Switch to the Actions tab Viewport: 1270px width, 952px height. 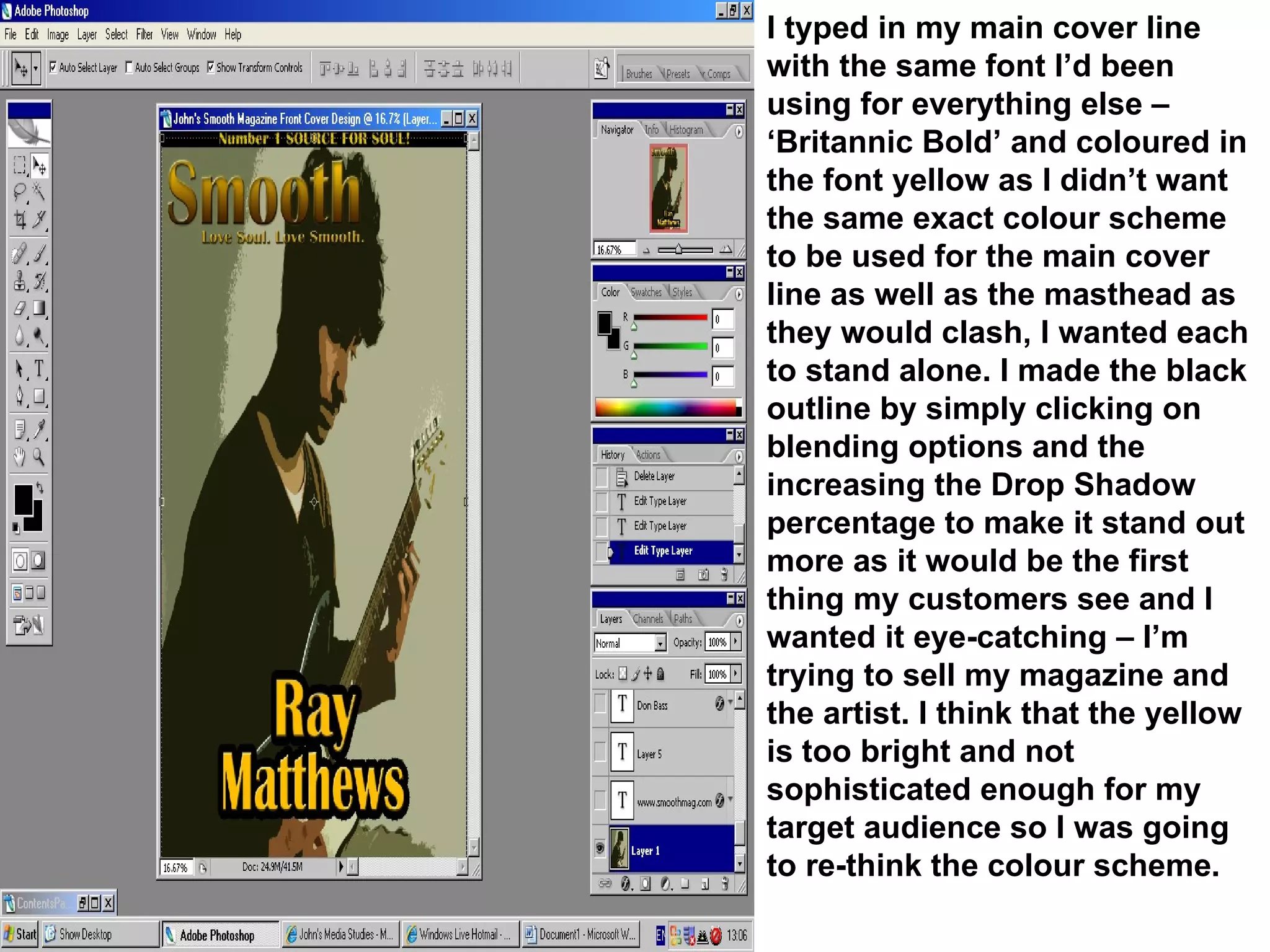(x=648, y=454)
